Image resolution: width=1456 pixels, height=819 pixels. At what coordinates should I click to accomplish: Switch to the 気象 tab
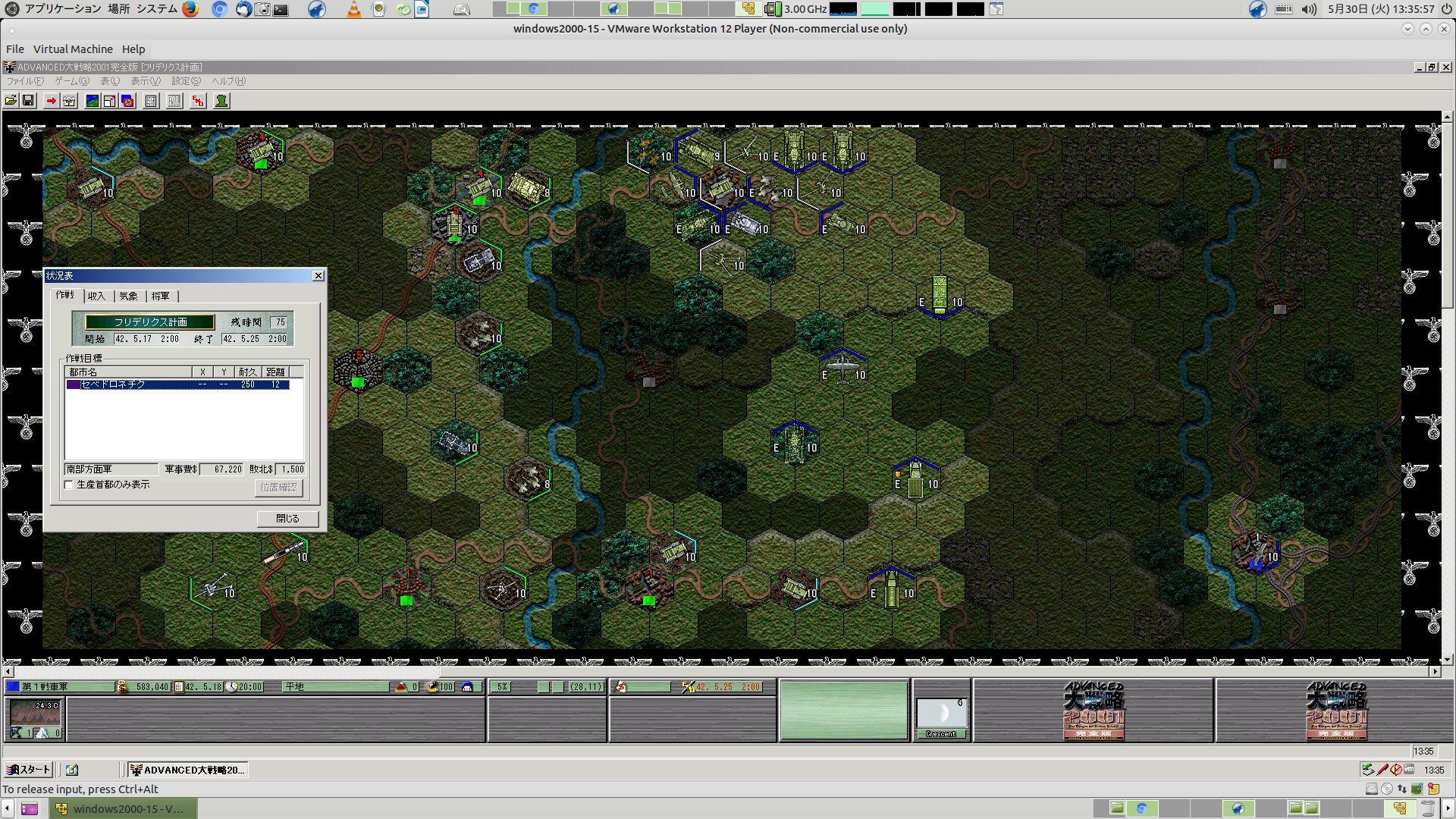(x=129, y=297)
